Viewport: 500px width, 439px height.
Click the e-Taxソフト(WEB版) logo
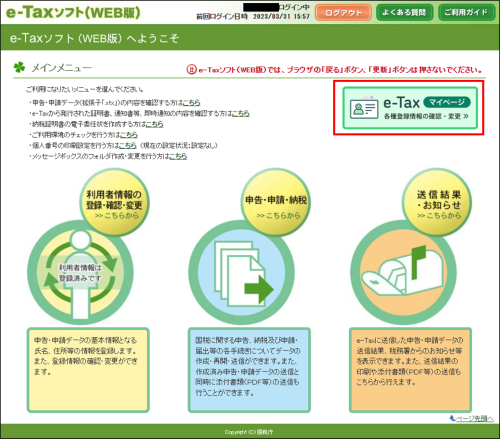point(73,12)
